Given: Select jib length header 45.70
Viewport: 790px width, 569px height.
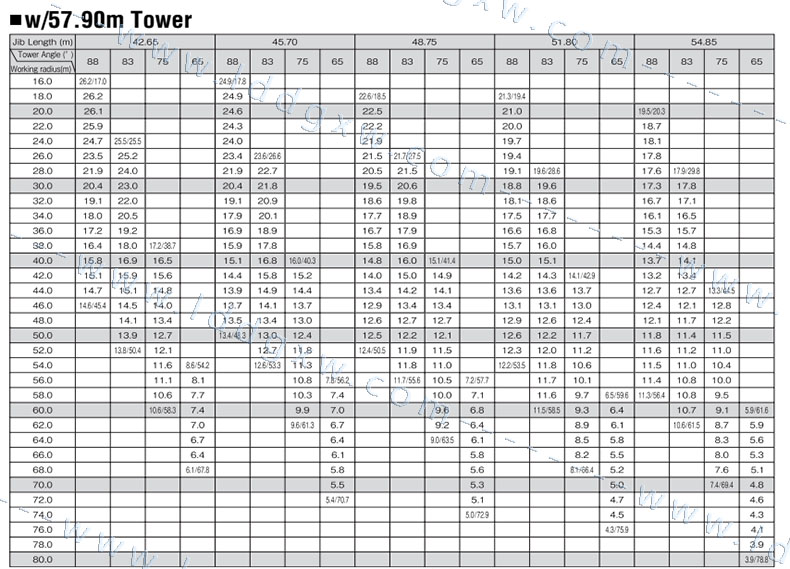Looking at the screenshot, I should click(x=285, y=42).
